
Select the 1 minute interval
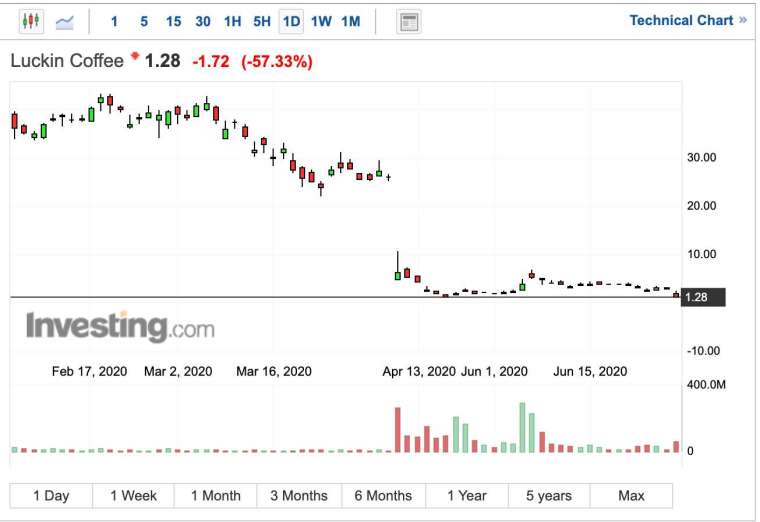pos(114,22)
